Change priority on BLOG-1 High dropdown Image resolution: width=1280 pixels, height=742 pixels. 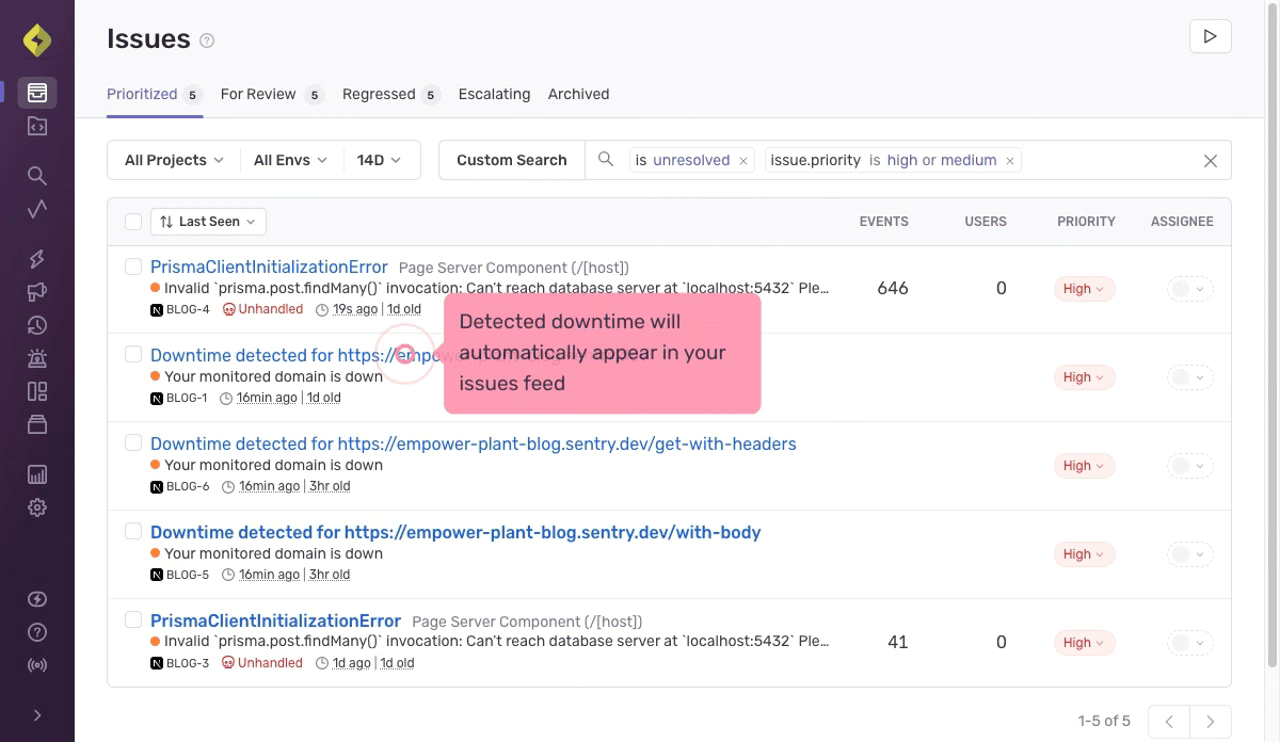click(1084, 377)
